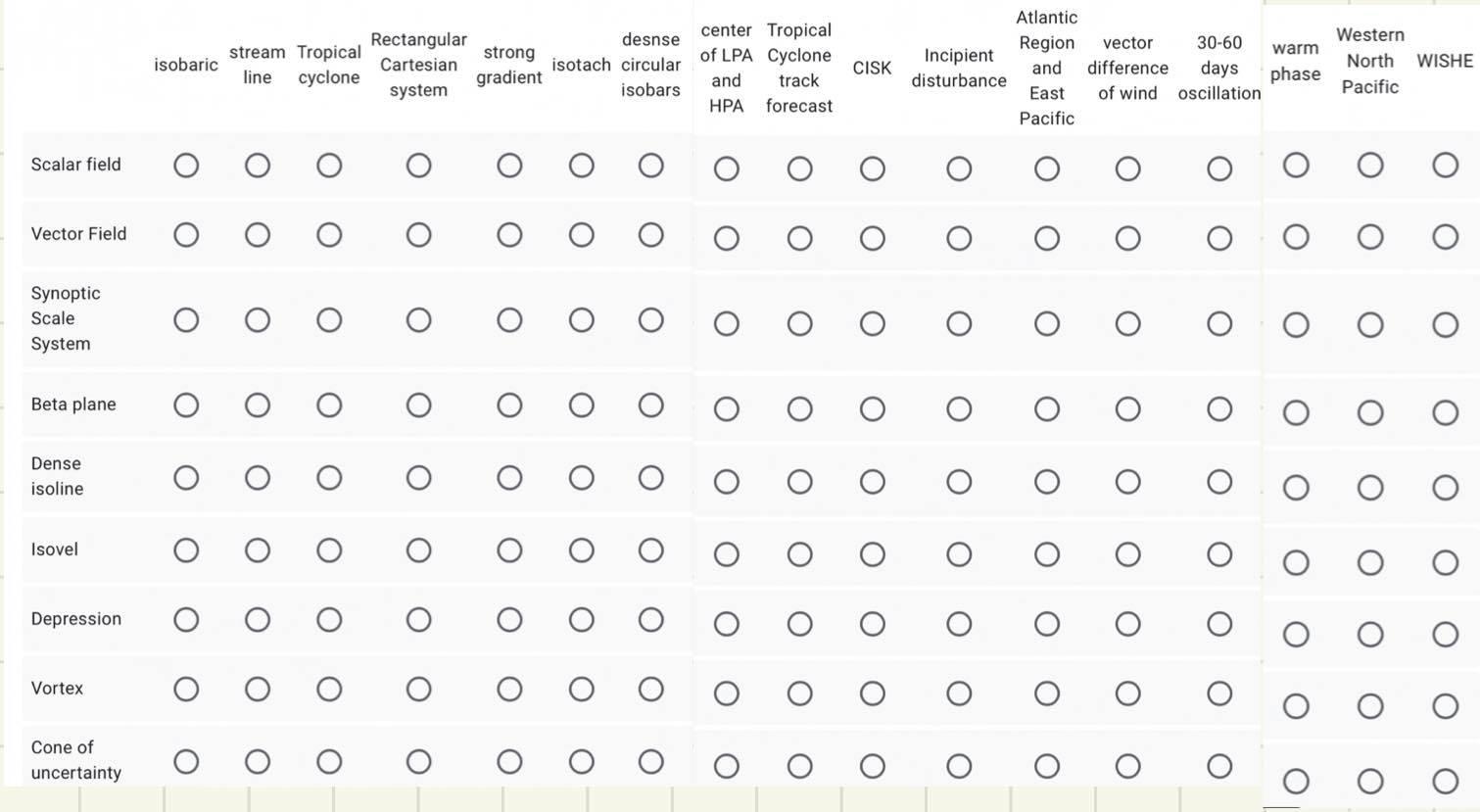
Task: Select desnse circular isobars for Depression
Action: click(x=651, y=620)
